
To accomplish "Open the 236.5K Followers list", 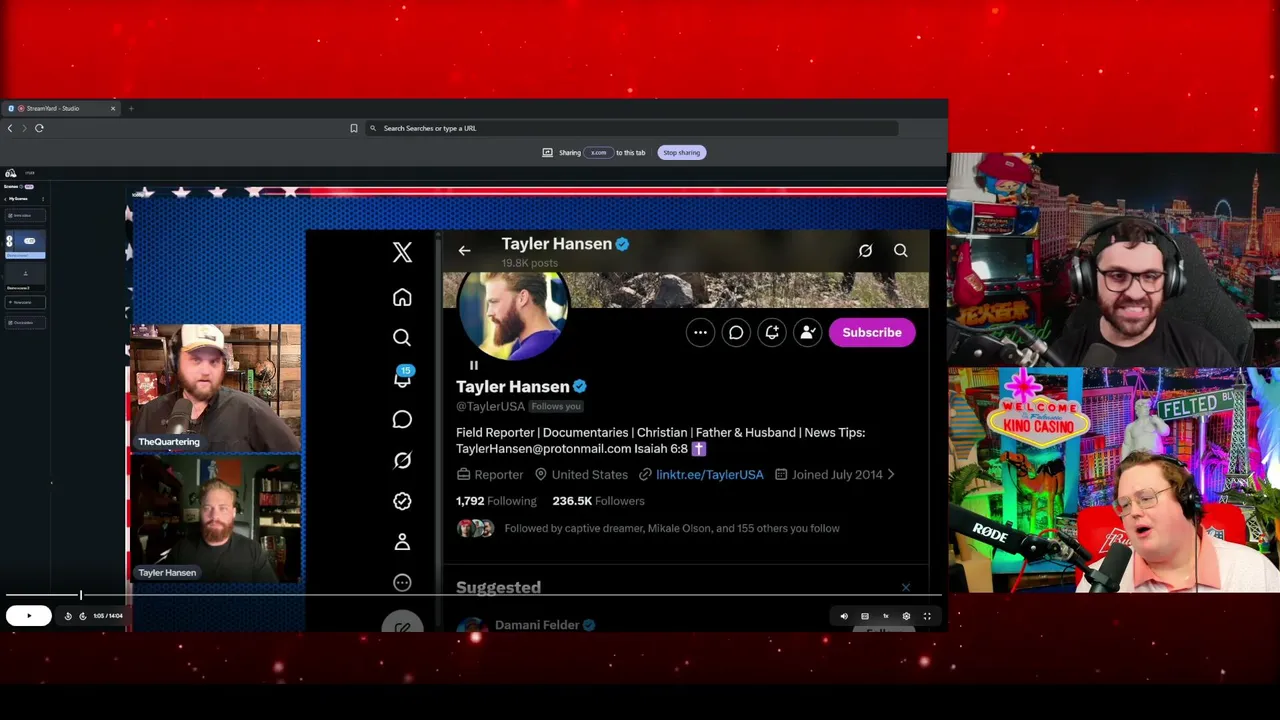I will (x=598, y=501).
